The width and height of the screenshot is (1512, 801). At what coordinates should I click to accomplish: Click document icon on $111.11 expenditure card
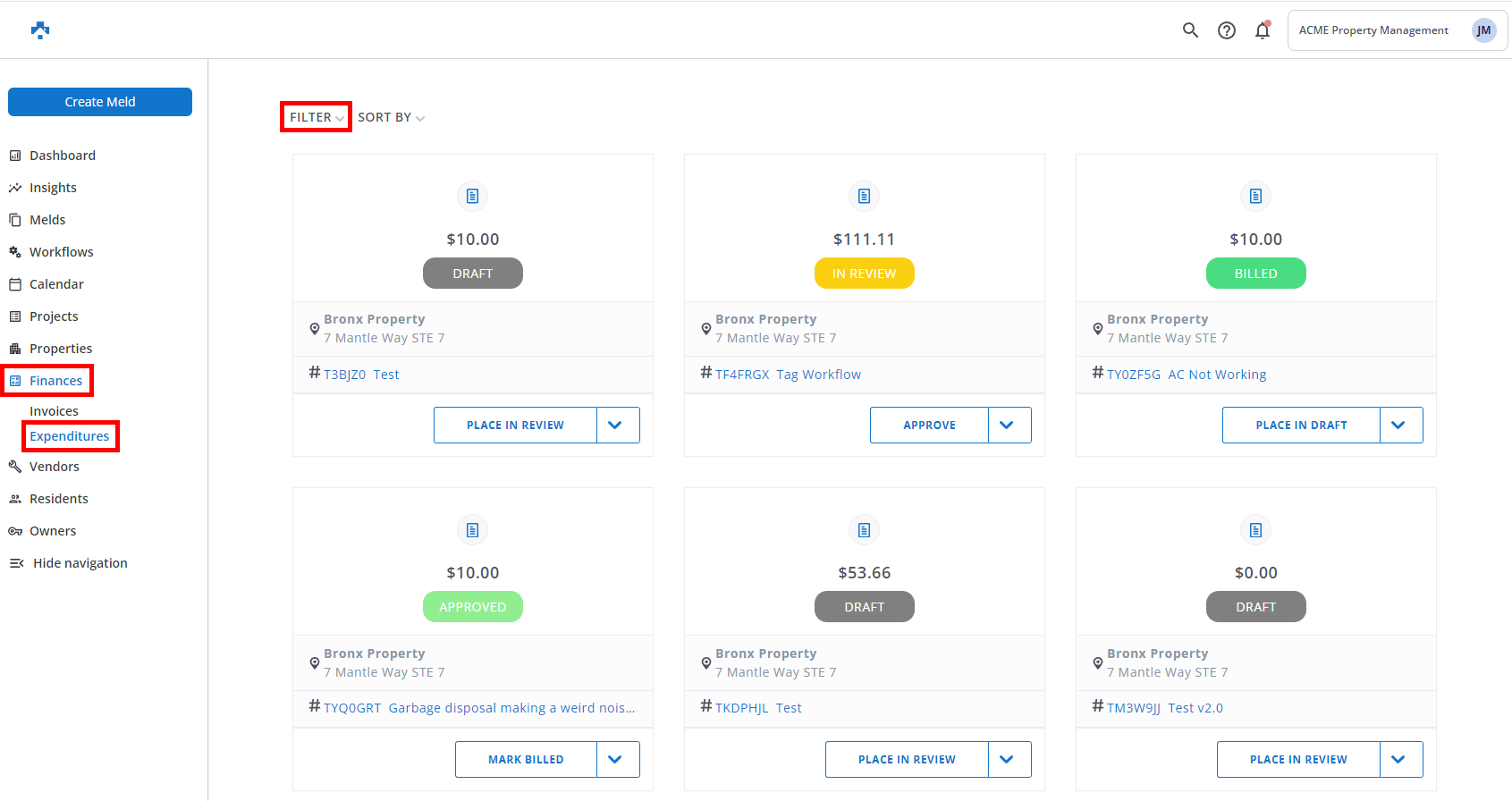[864, 196]
